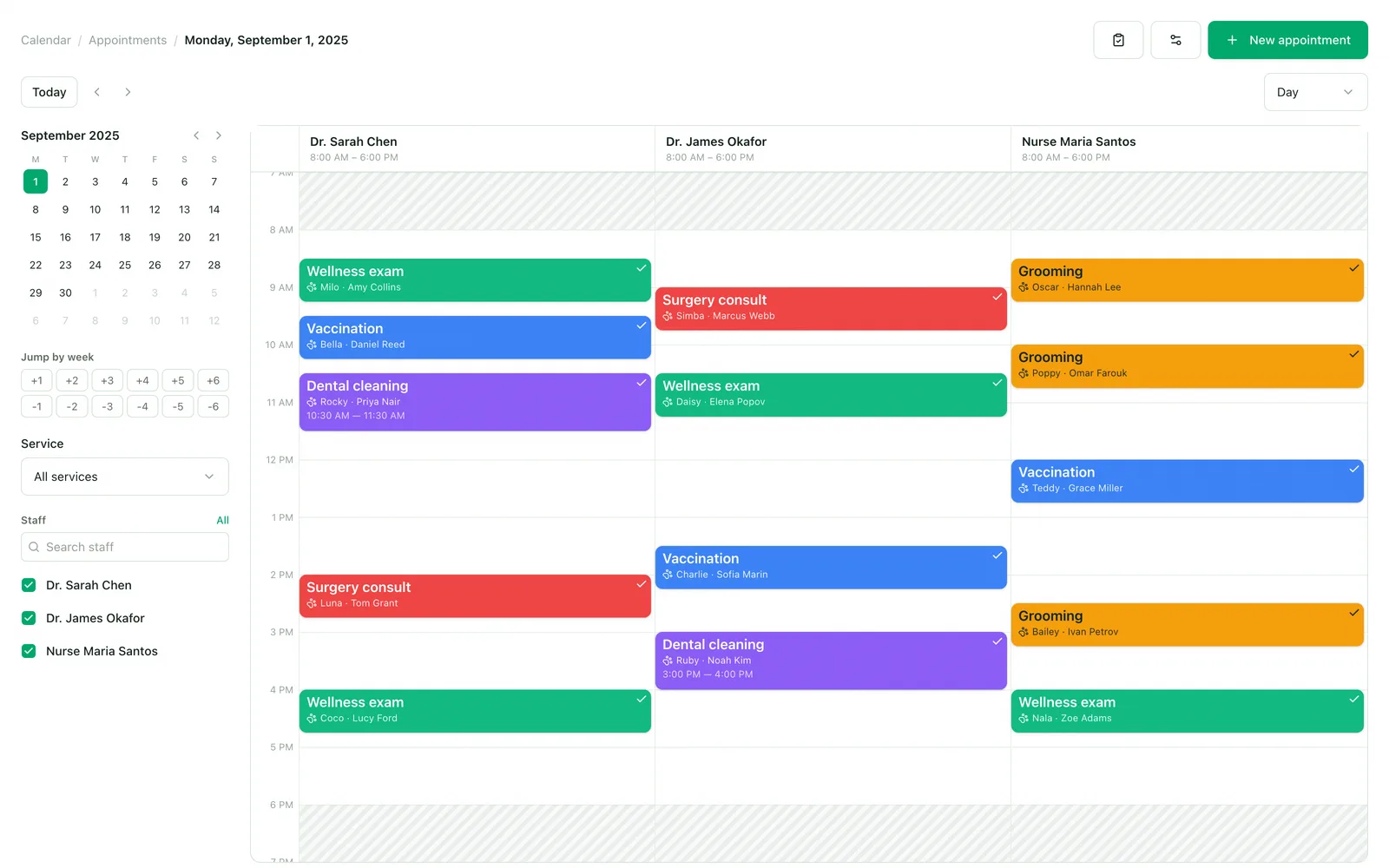Go to next day with right chevron

tap(128, 92)
